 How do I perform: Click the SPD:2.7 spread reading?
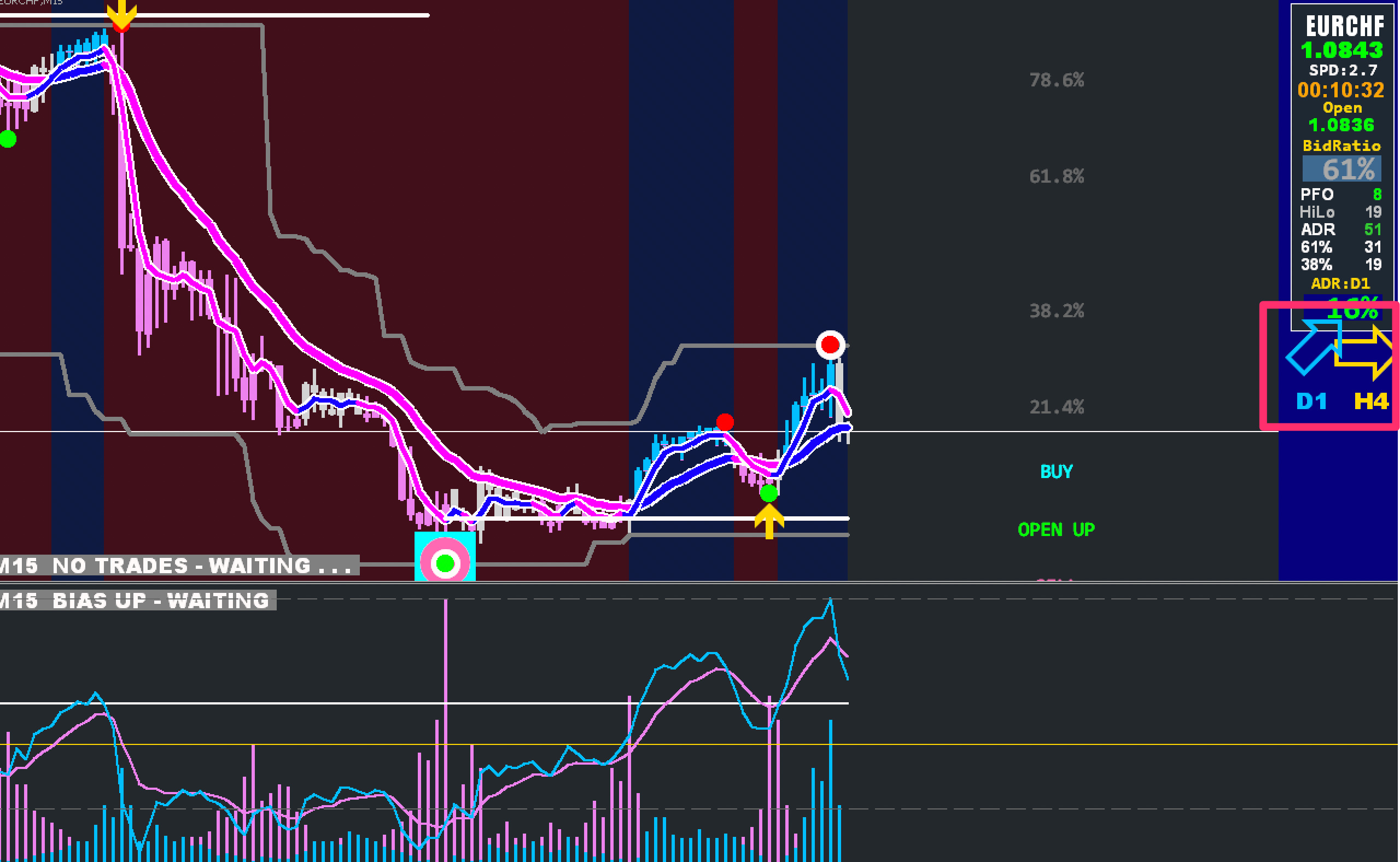coord(1343,70)
